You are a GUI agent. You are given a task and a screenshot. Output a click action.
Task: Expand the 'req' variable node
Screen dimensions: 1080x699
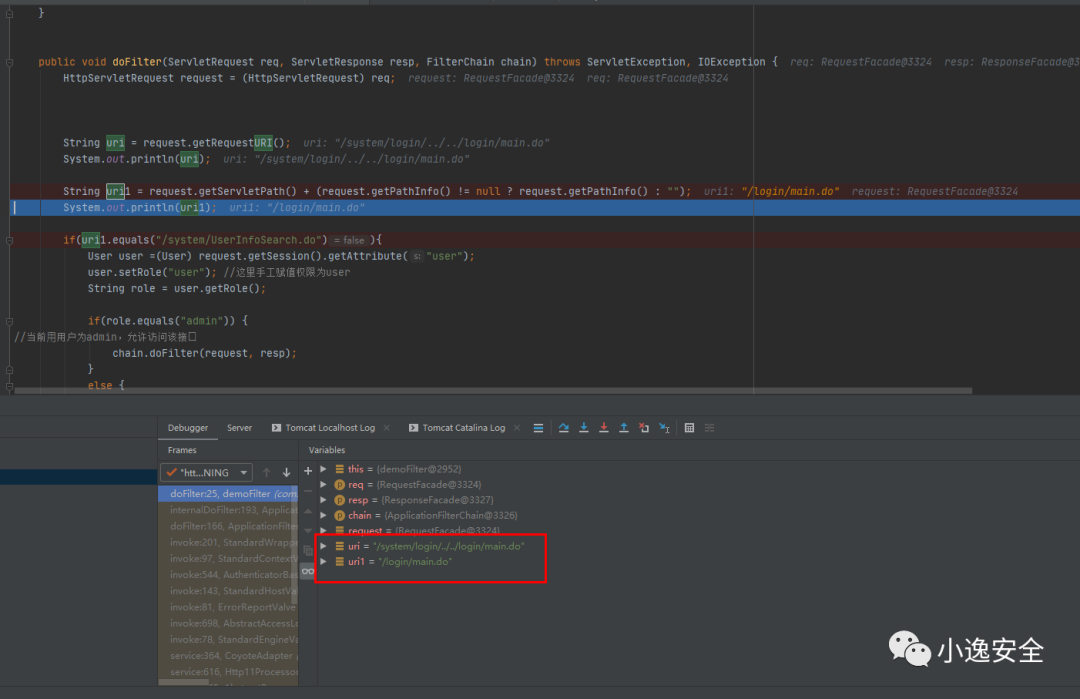(x=323, y=484)
